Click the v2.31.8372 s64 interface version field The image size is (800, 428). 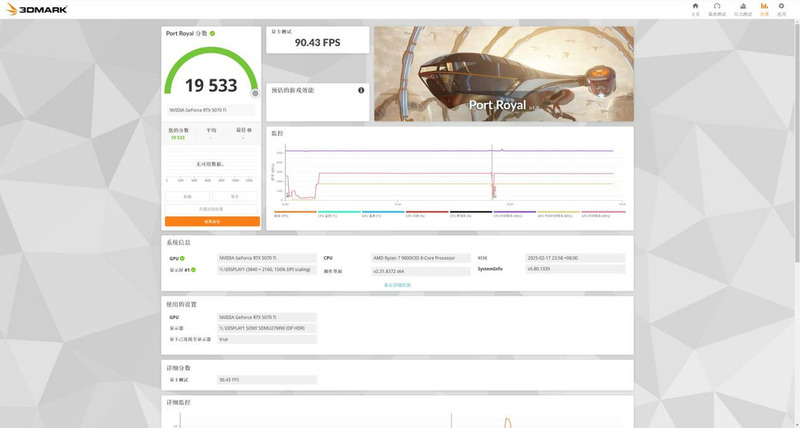[x=421, y=271]
